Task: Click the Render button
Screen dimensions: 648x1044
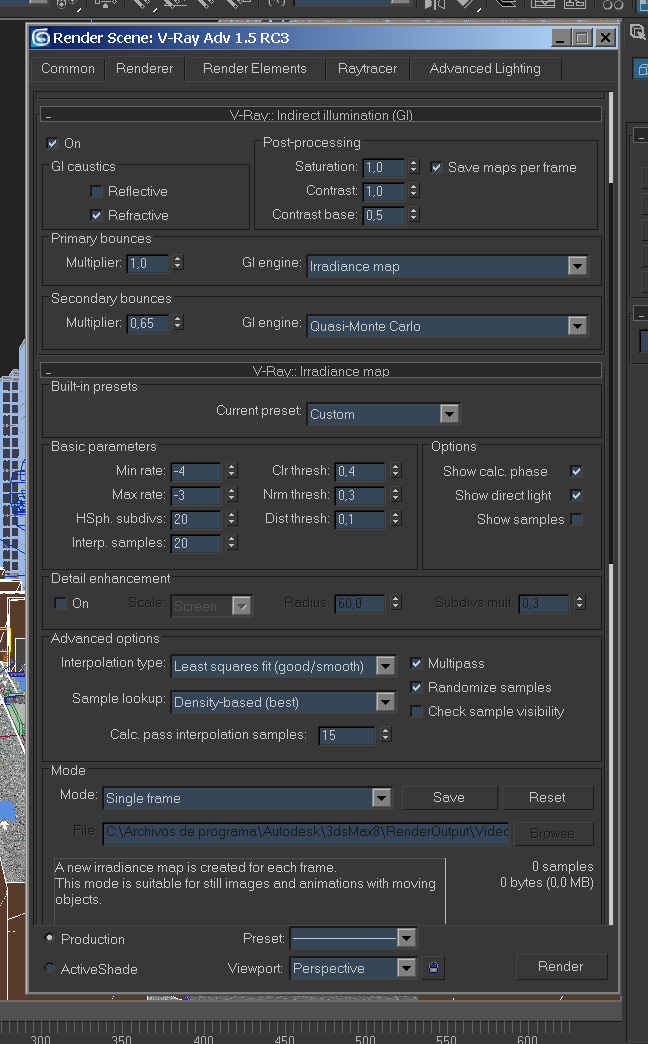Action: tap(561, 966)
